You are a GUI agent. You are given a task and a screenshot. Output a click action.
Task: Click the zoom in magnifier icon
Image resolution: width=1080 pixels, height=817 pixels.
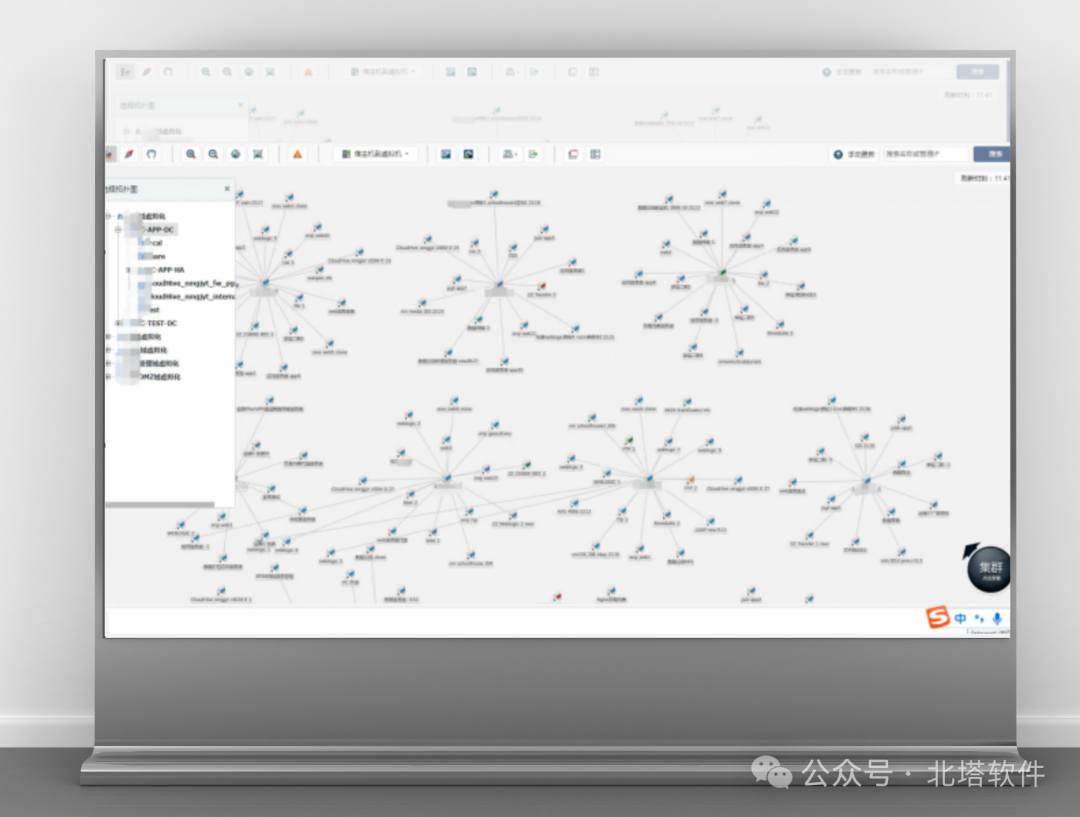click(191, 154)
